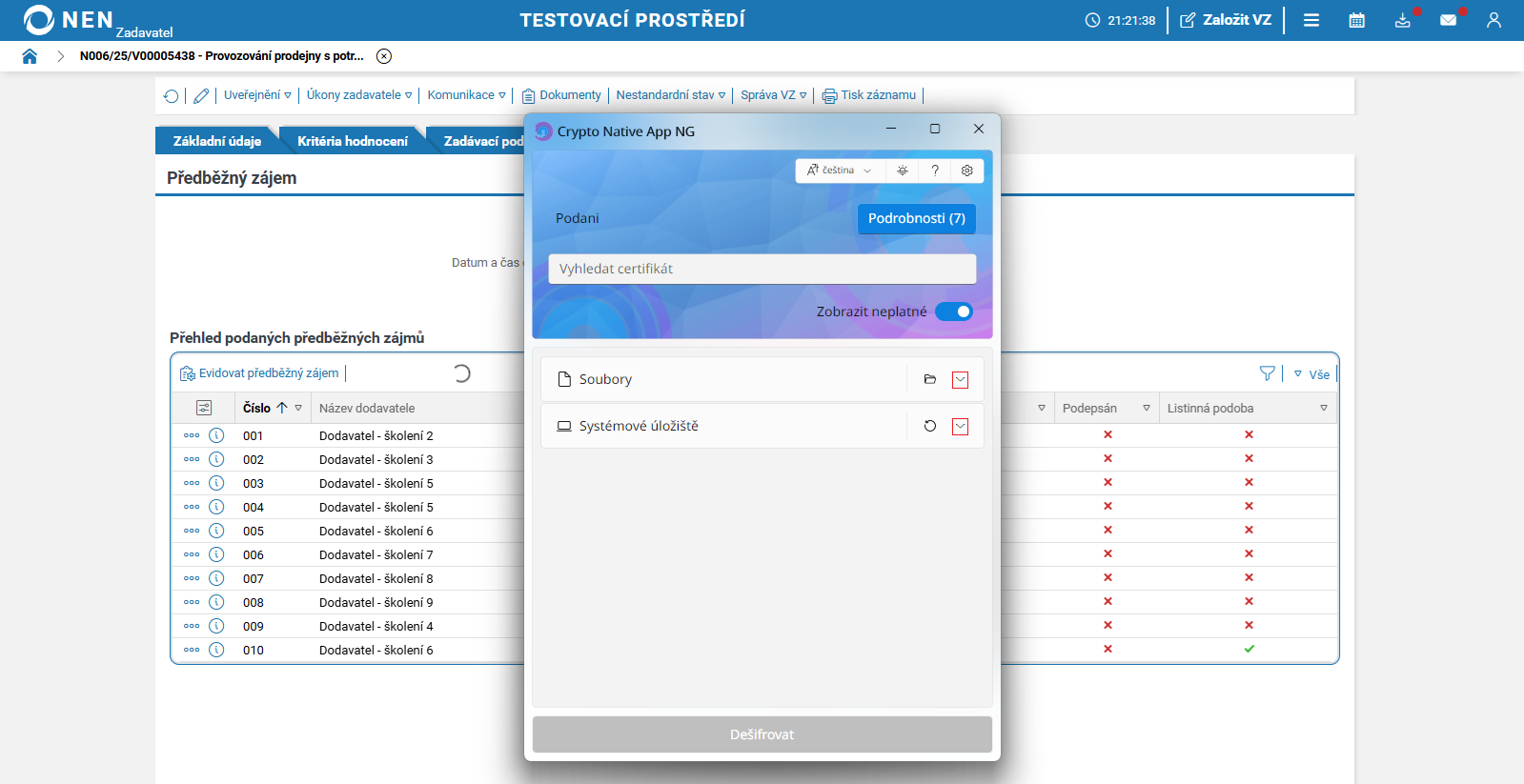The width and height of the screenshot is (1524, 784).
Task: Browse folder icon in the Soubory row
Action: tap(930, 379)
